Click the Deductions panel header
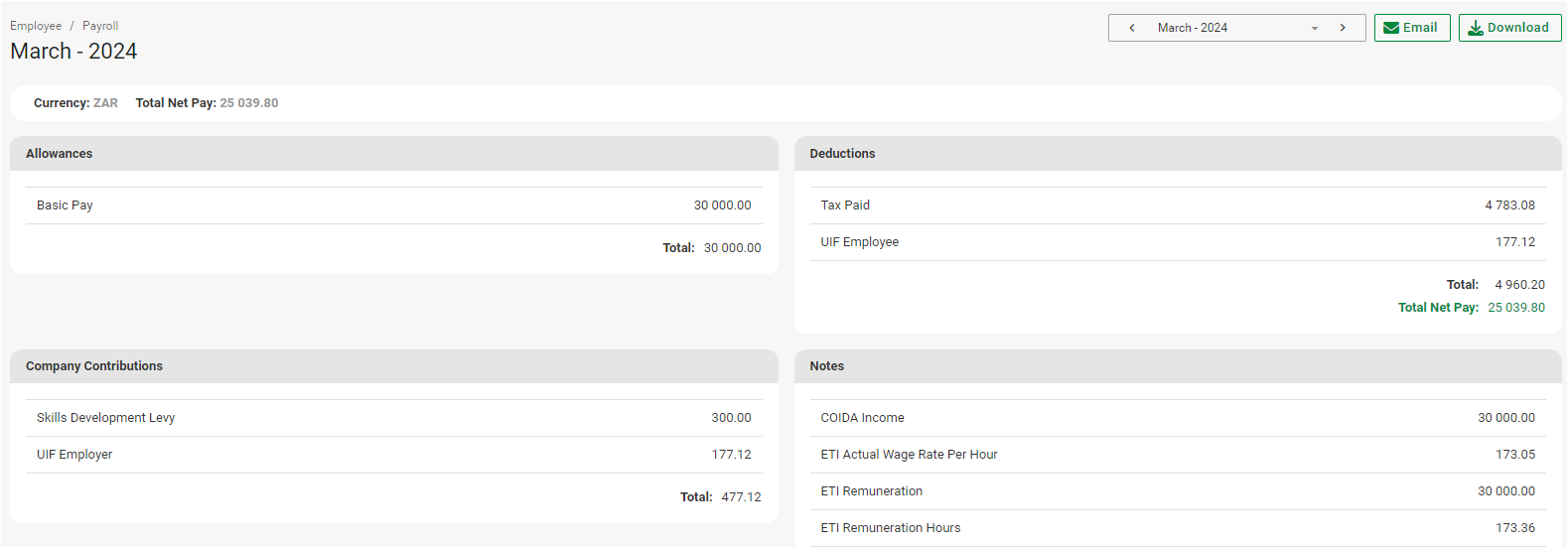1568x548 pixels. [1177, 154]
